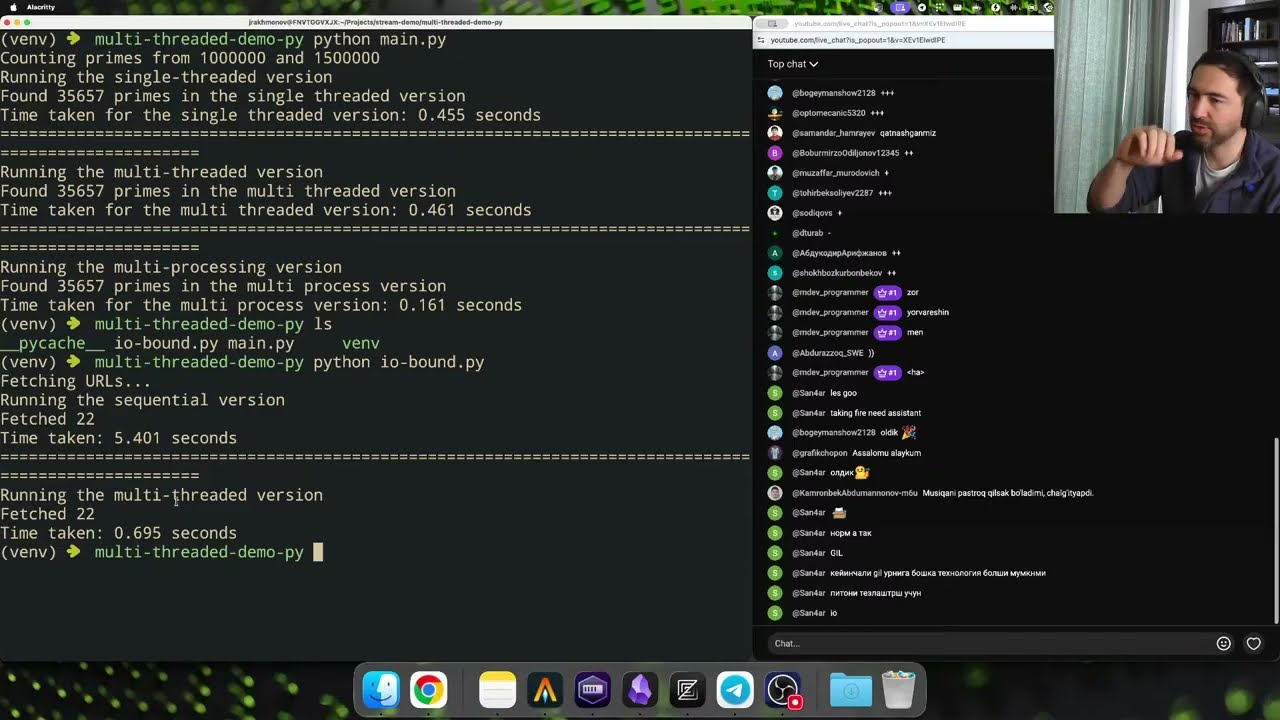Screen dimensions: 1280x720
Task: Open the Downloads folder in the dock
Action: pos(851,690)
